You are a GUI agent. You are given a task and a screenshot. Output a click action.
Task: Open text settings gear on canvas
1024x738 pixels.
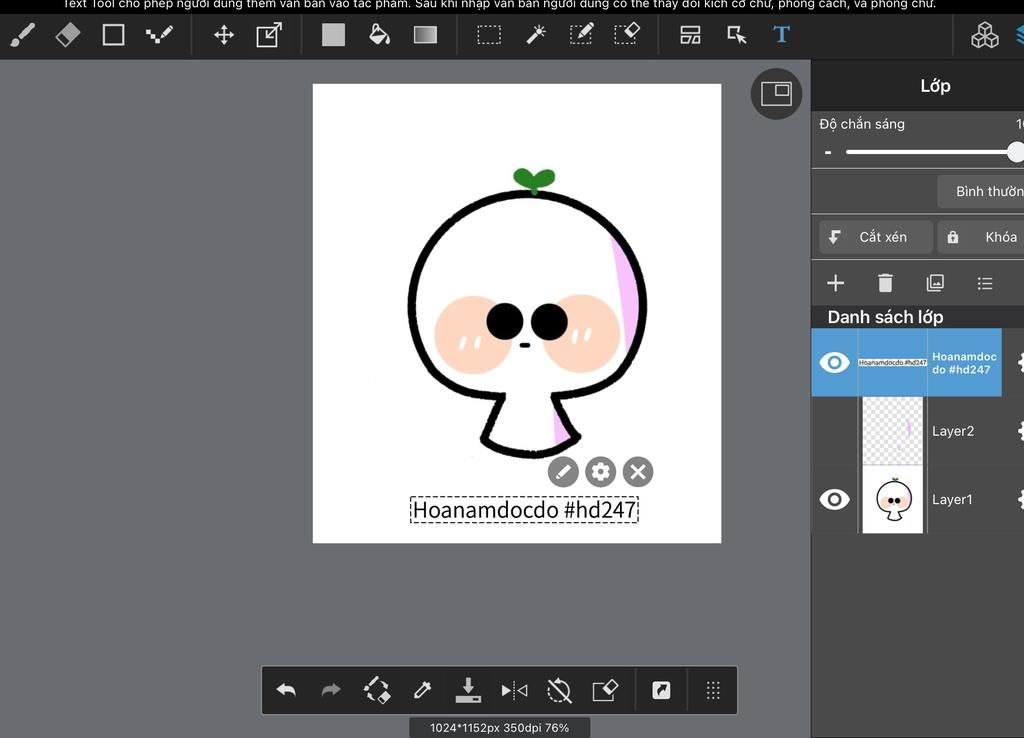click(601, 472)
